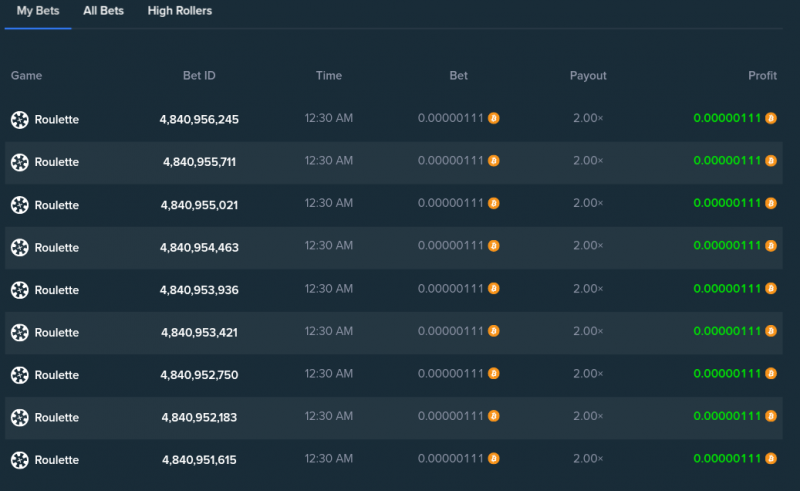Click 2.00× payout in row 4,840,955,021
The width and height of the screenshot is (800, 491).
pos(588,203)
